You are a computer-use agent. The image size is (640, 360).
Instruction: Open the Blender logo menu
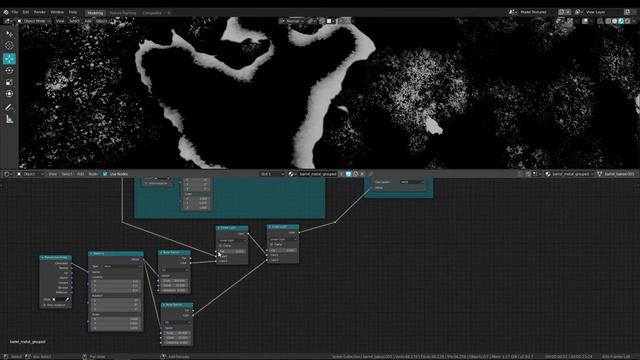click(x=6, y=12)
